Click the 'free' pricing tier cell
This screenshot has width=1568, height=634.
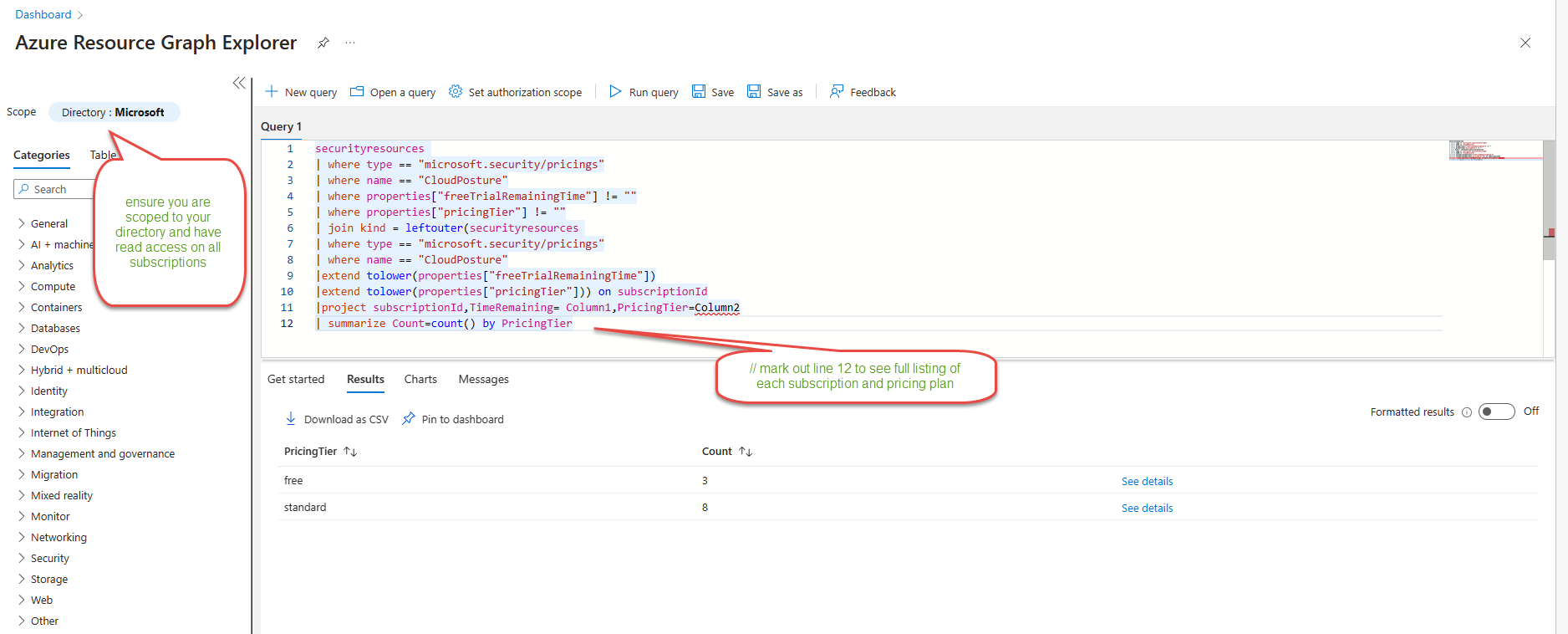(x=293, y=480)
